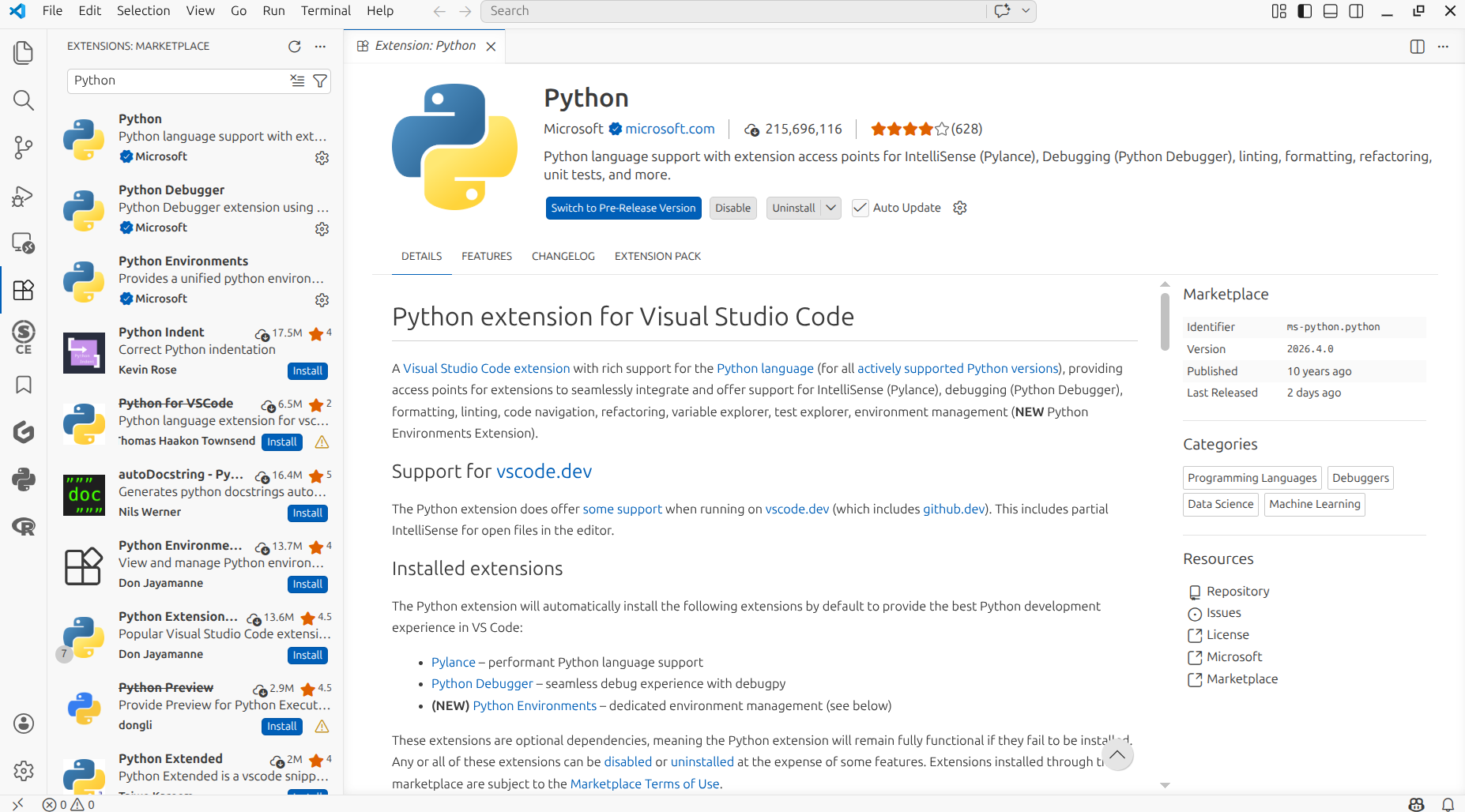Click Switch to Pre-Release Version button
Viewport: 1465px width, 812px height.
click(x=623, y=208)
